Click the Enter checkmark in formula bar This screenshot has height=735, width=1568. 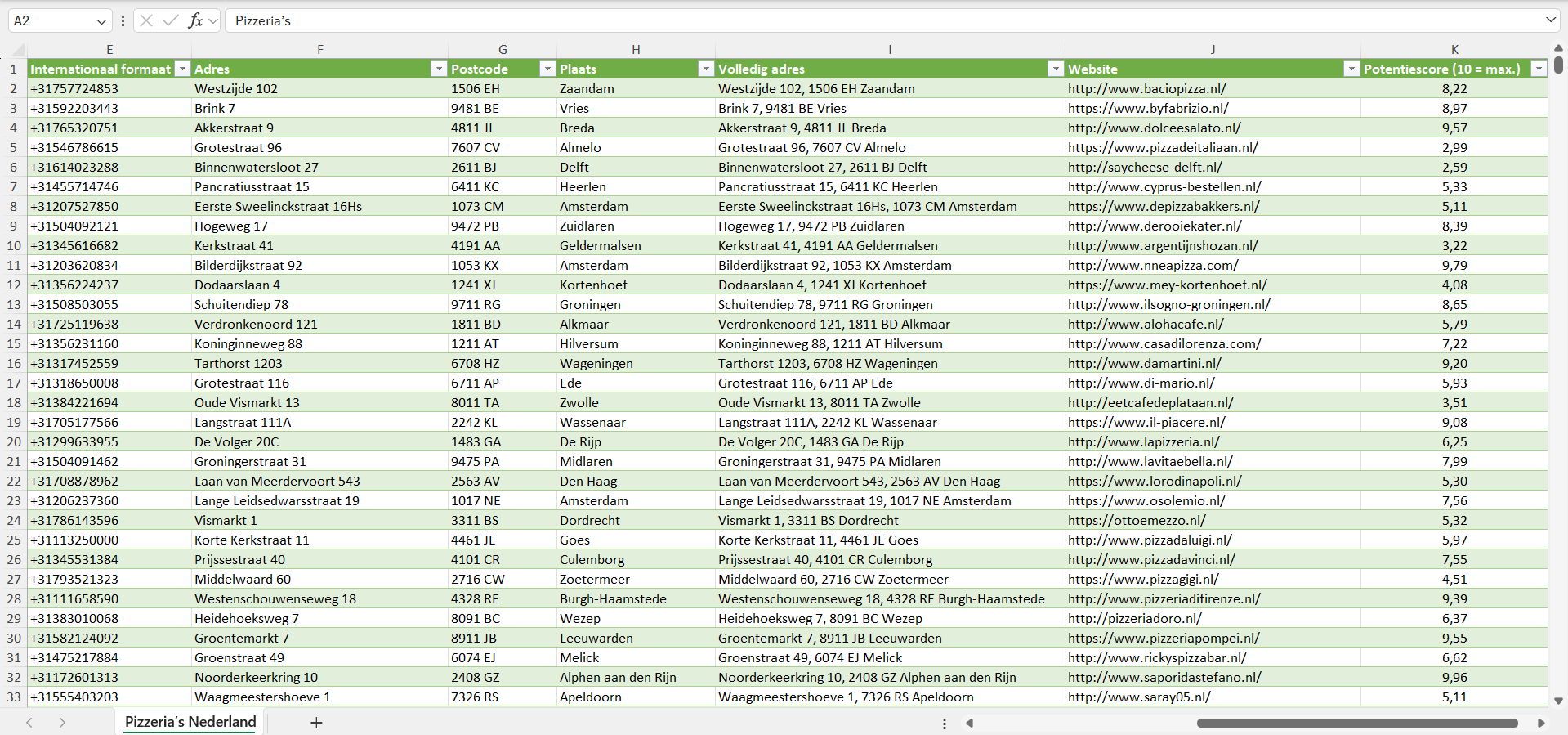point(170,20)
